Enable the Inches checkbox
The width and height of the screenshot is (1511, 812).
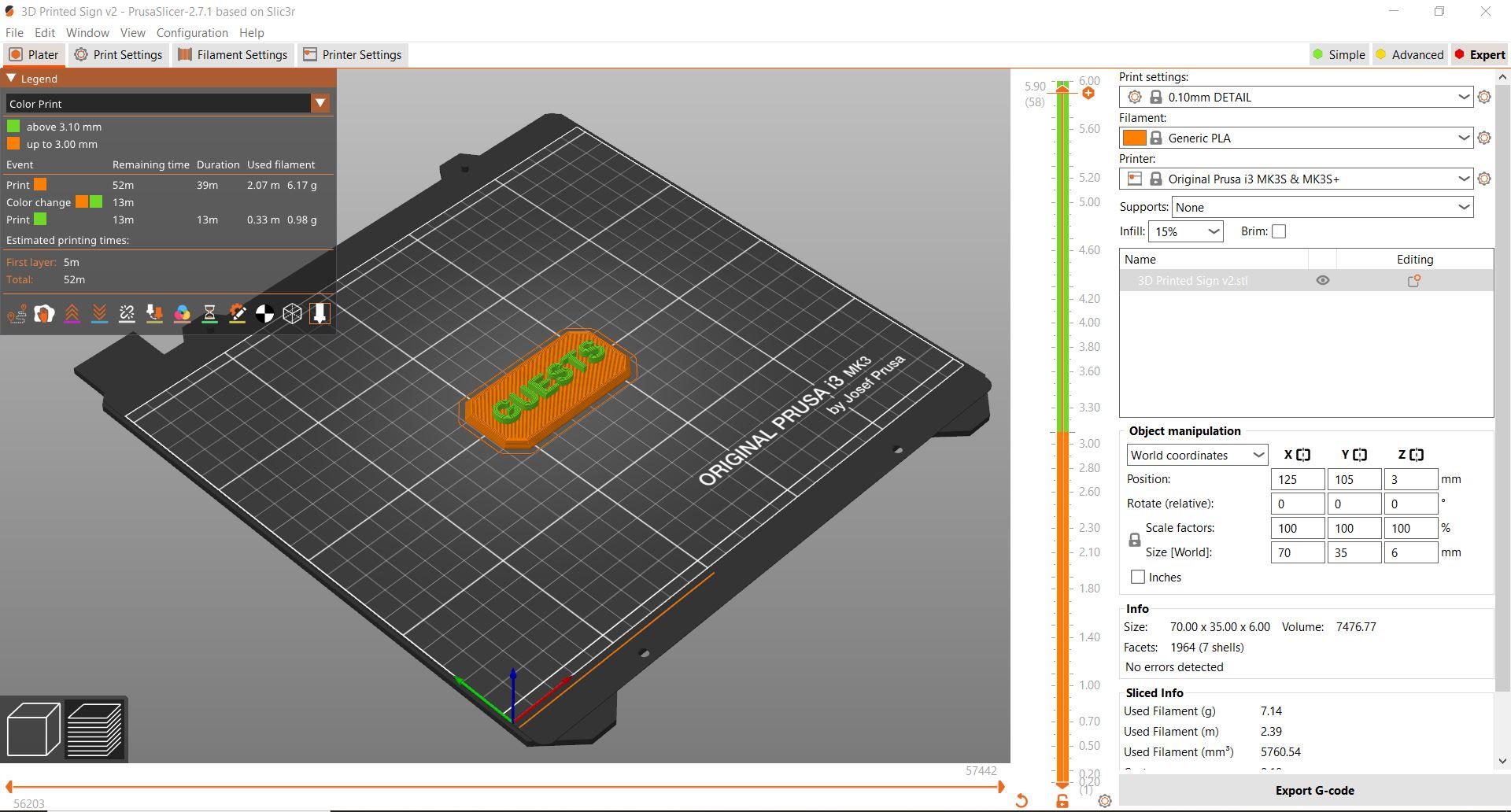coord(1138,577)
